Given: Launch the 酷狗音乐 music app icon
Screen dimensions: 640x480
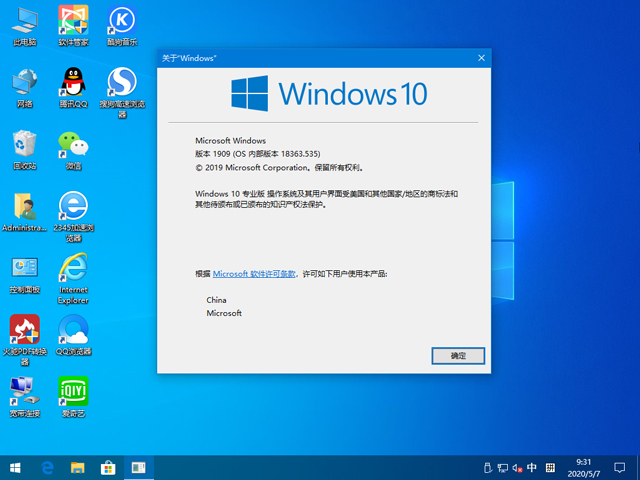Looking at the screenshot, I should 122,25.
